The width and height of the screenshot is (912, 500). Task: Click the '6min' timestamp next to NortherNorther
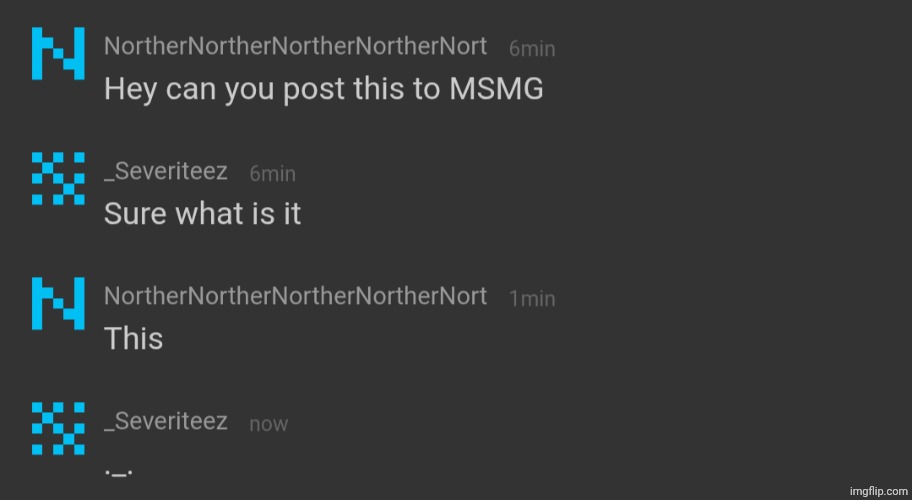532,48
